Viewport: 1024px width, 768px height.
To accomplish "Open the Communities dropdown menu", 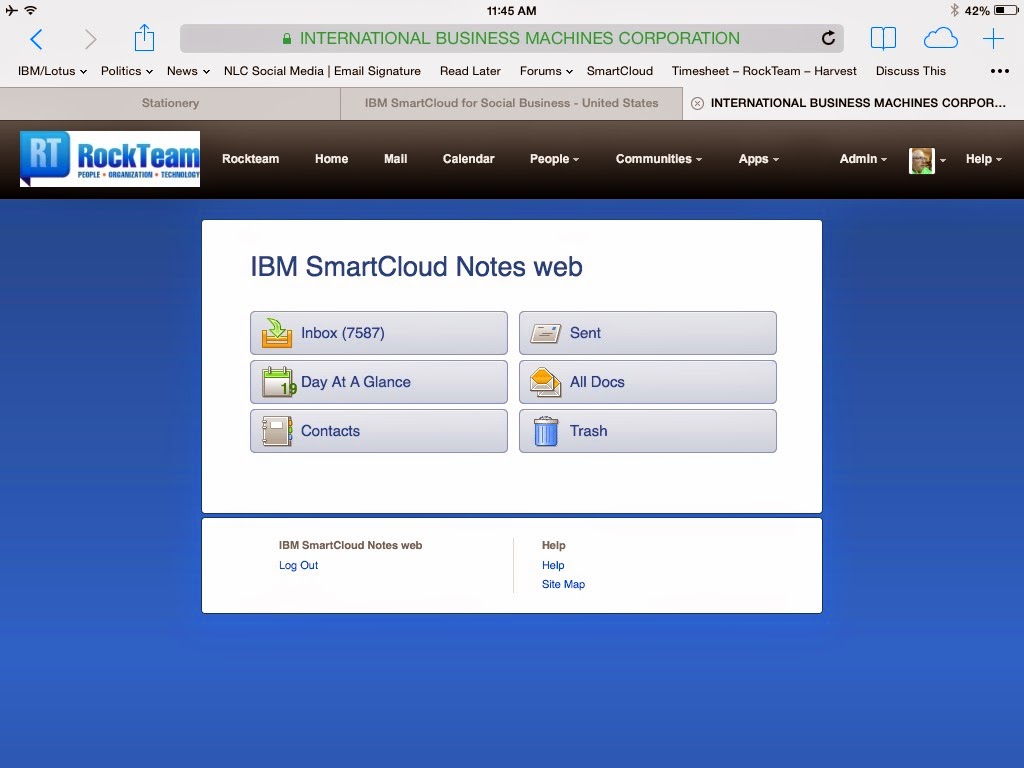I will [658, 159].
